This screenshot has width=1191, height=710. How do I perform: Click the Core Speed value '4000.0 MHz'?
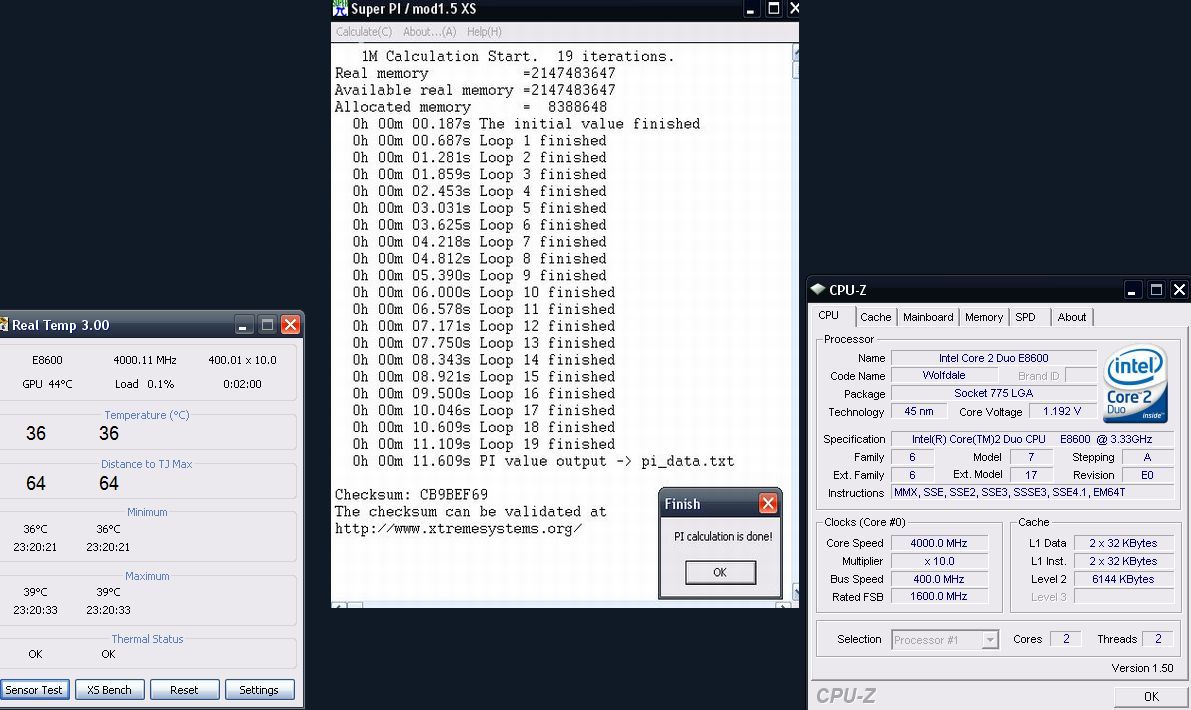939,543
